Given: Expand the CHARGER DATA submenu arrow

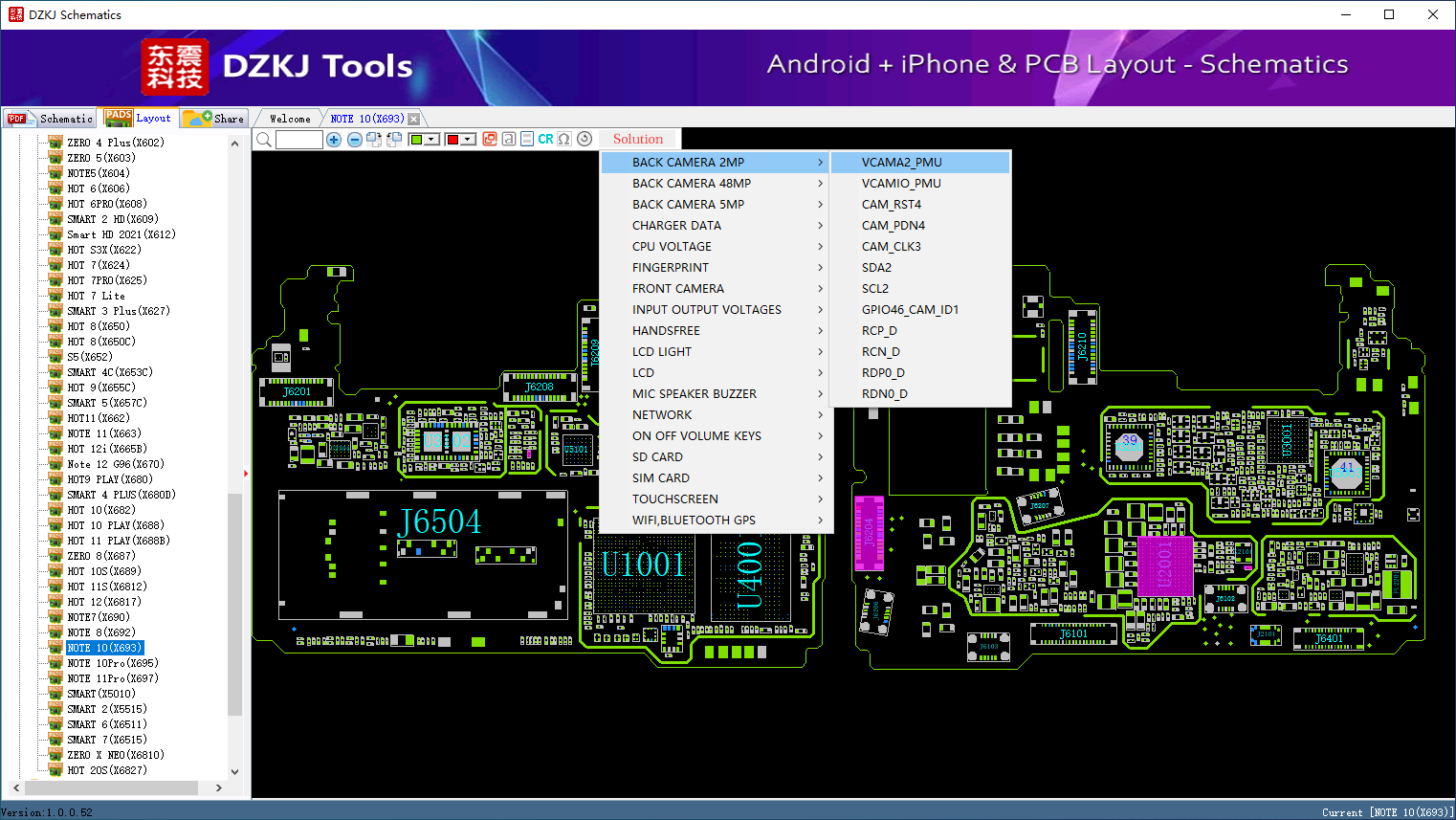Looking at the screenshot, I should (x=821, y=226).
